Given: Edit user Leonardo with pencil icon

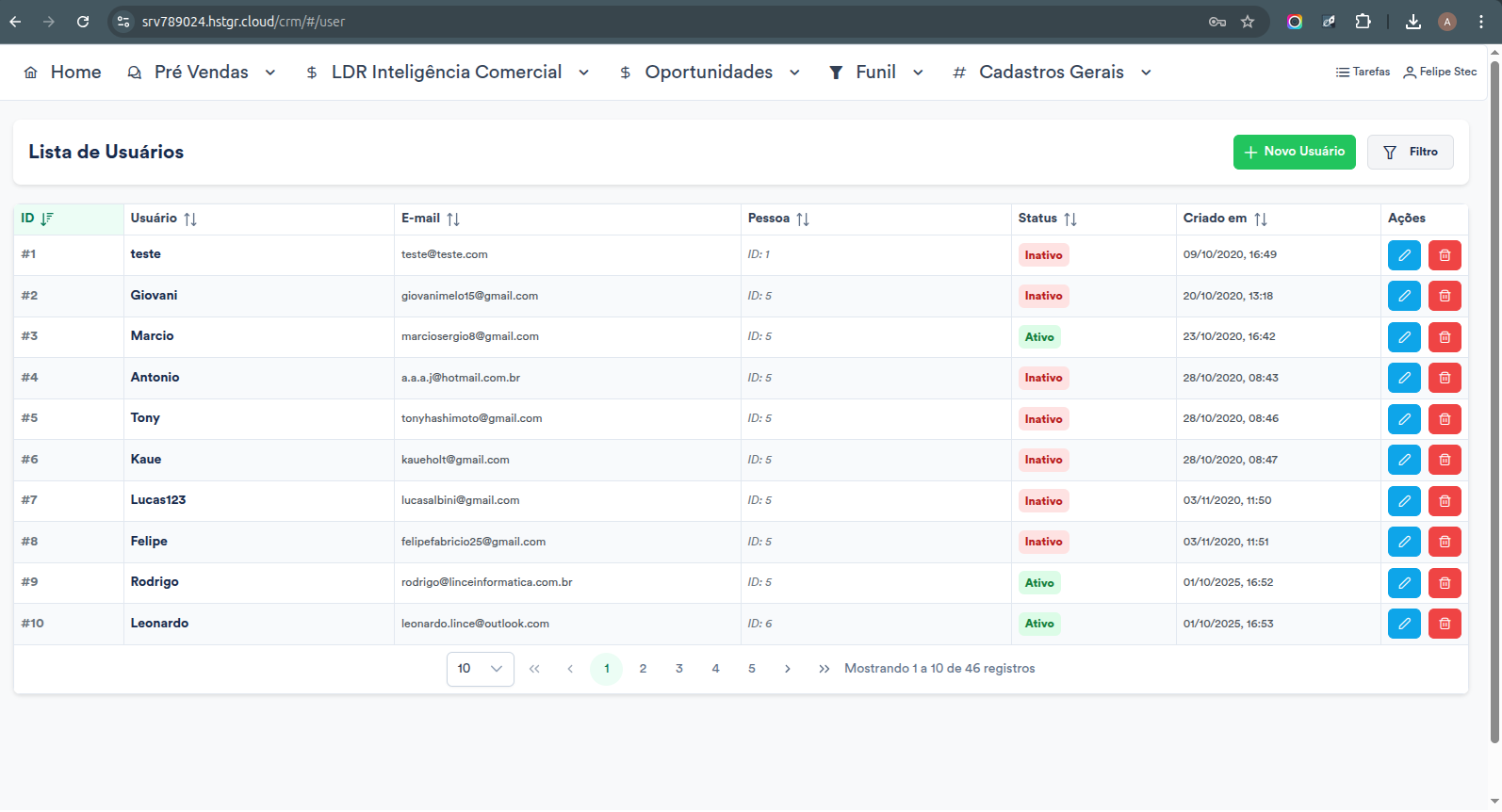Looking at the screenshot, I should point(1404,624).
